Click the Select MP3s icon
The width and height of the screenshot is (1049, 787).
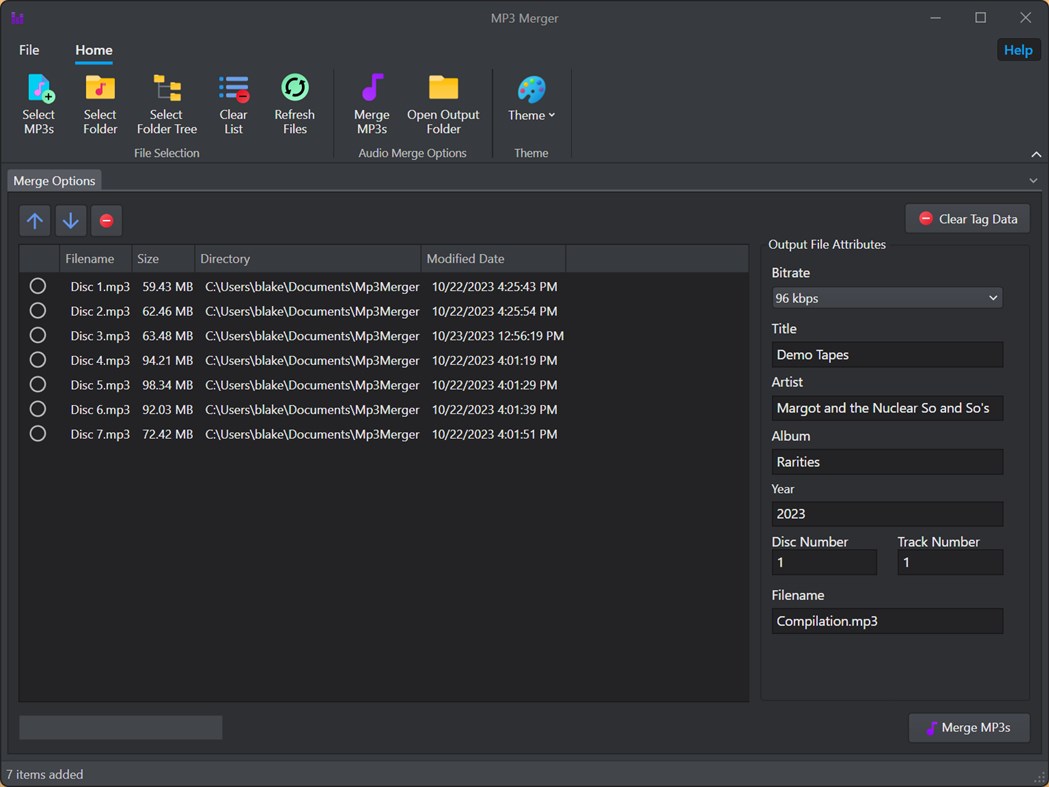pyautogui.click(x=39, y=95)
